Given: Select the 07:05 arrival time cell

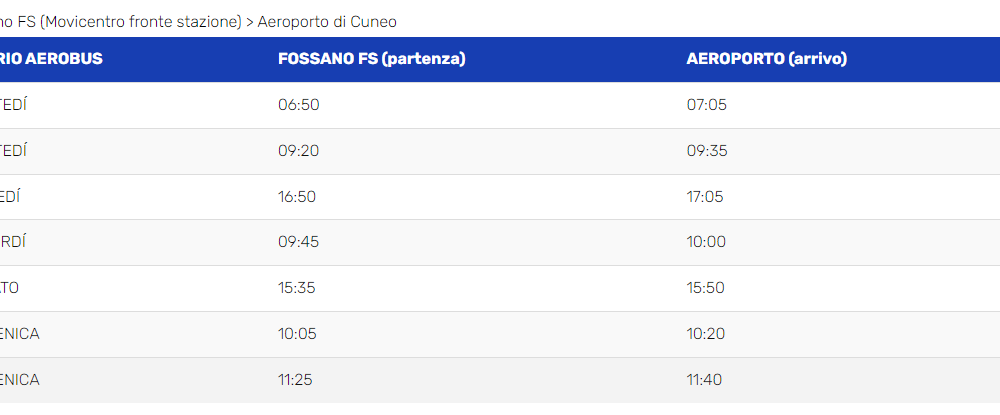Looking at the screenshot, I should pyautogui.click(x=707, y=105).
